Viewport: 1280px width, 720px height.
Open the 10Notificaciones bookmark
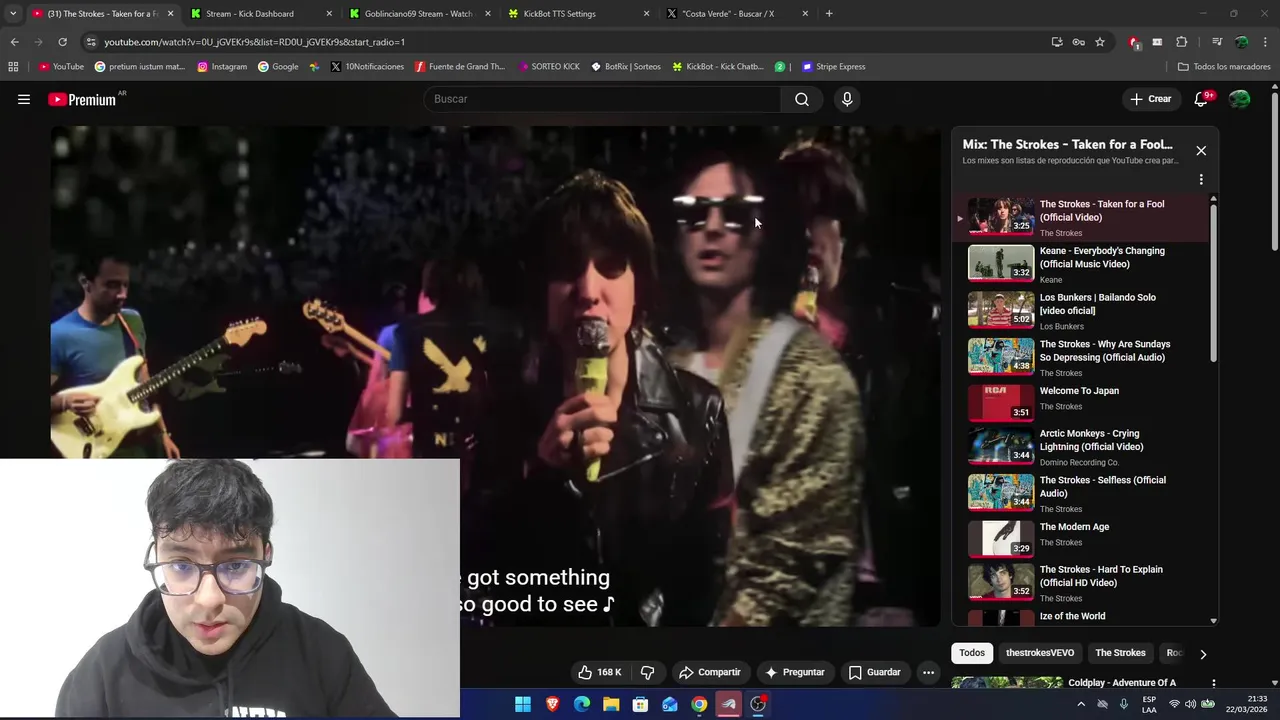[367, 67]
